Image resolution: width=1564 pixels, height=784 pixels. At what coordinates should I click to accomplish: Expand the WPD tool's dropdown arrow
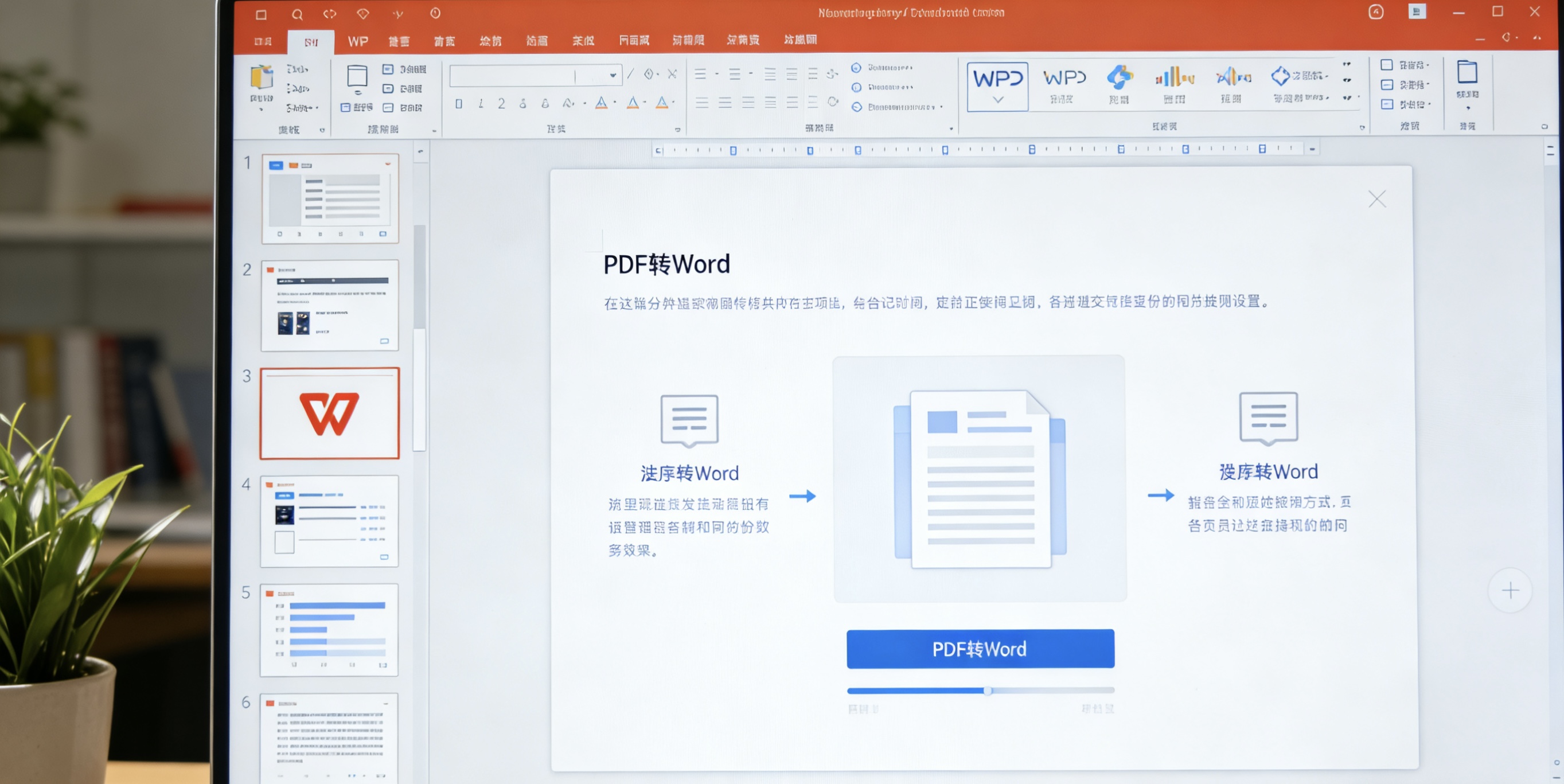(x=996, y=100)
